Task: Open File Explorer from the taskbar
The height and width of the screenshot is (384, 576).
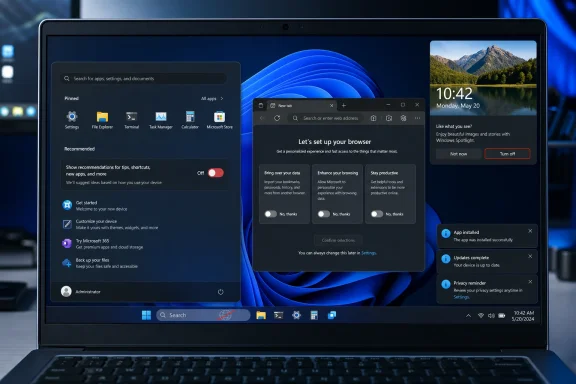Action: click(x=261, y=315)
